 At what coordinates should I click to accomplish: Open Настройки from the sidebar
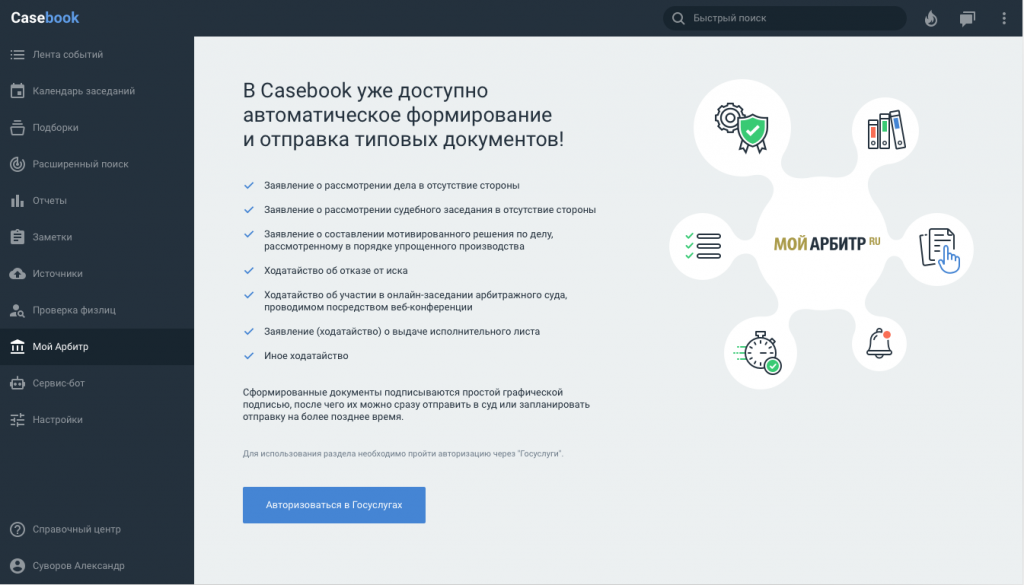[x=97, y=420]
